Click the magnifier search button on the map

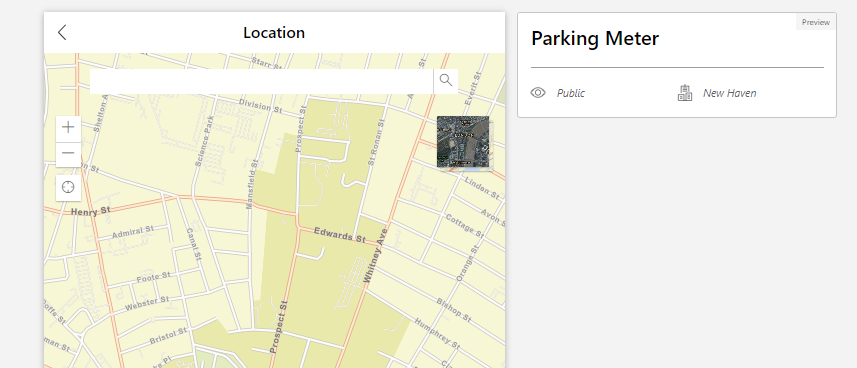point(446,81)
